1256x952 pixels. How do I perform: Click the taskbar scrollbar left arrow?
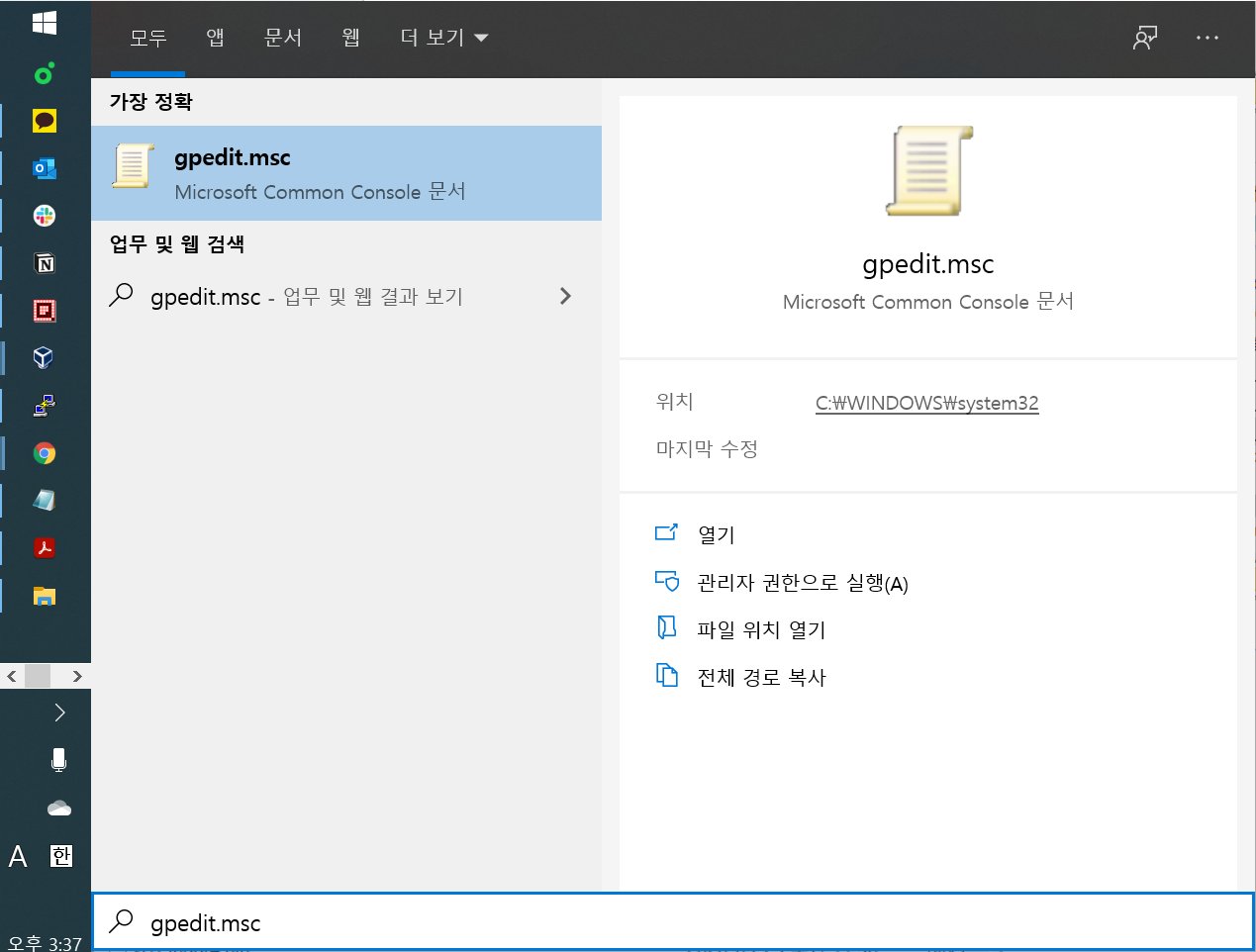12,676
